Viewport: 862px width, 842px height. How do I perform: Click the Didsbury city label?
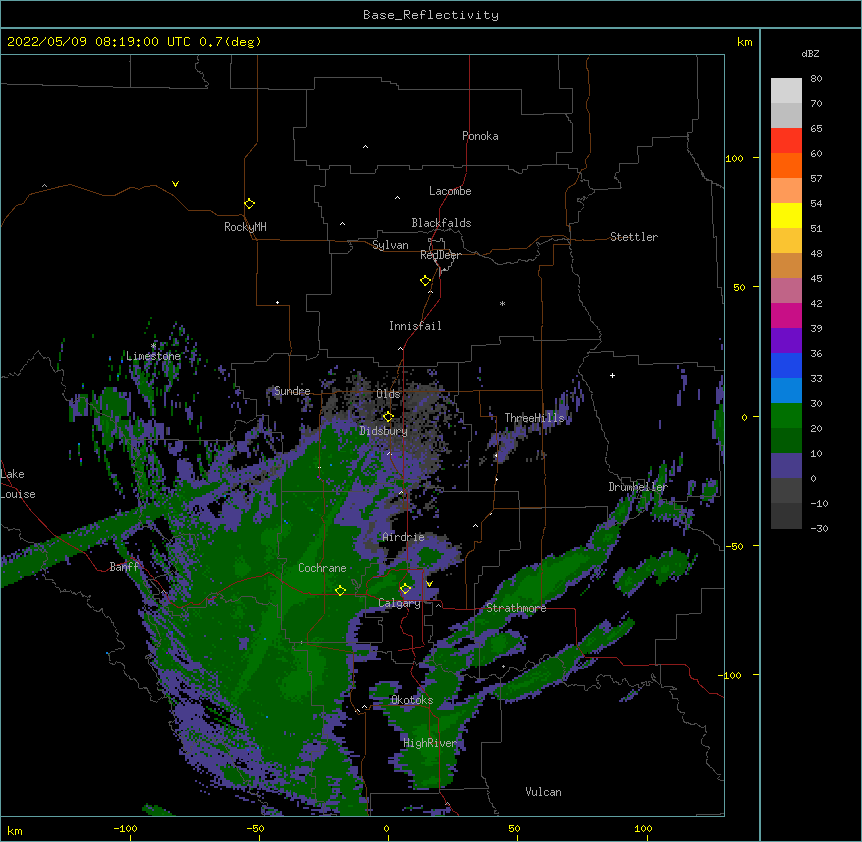383,431
